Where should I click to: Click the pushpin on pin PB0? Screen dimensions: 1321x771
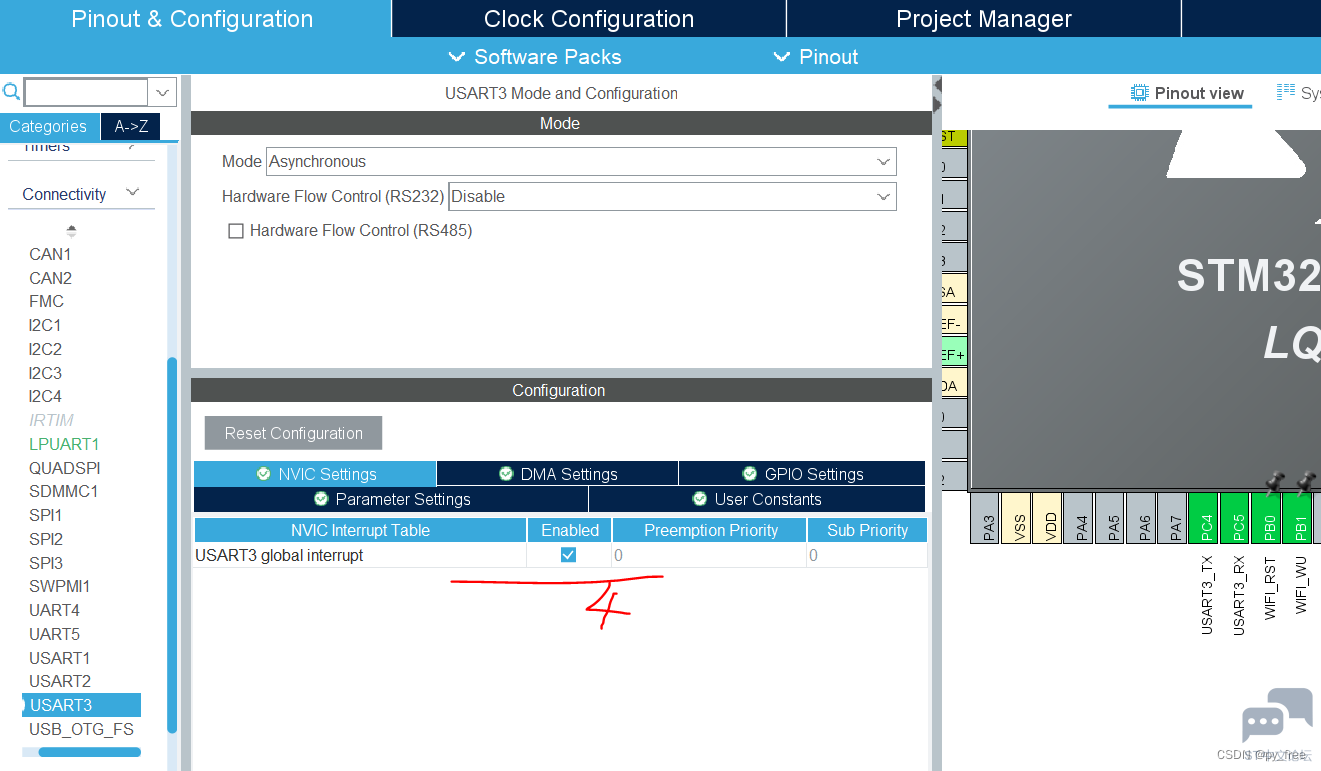click(1273, 482)
